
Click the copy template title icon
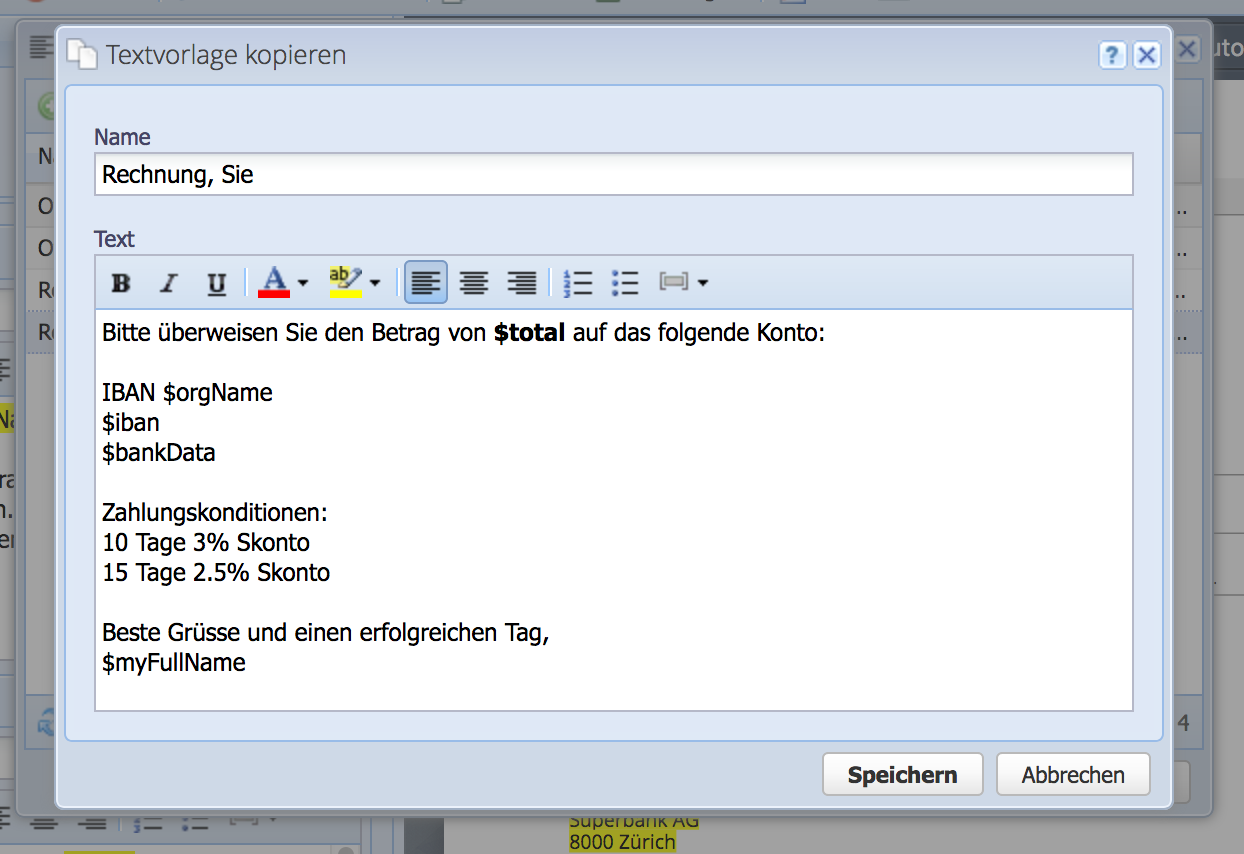point(84,55)
